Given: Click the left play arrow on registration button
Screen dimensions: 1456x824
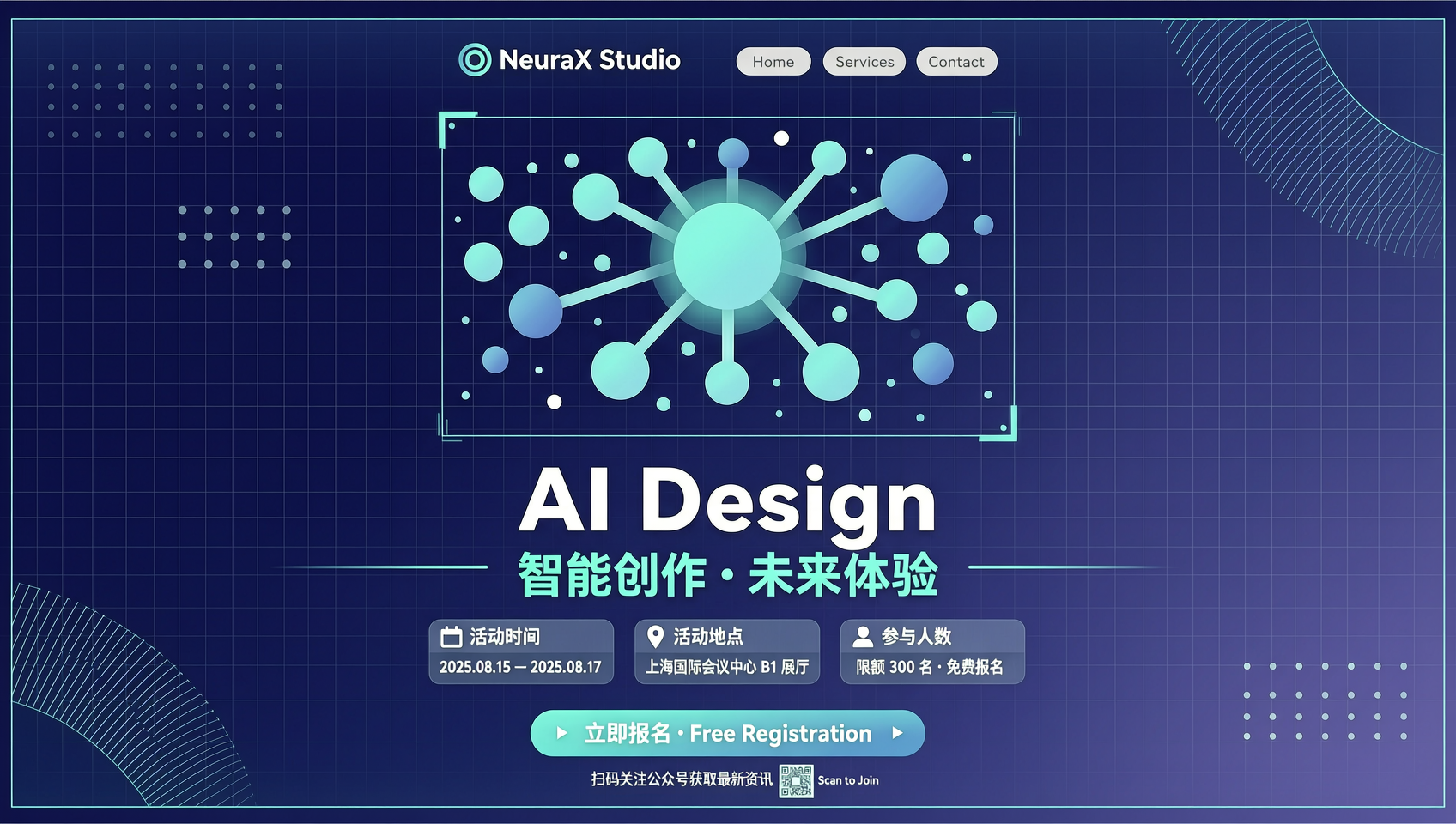Looking at the screenshot, I should click(x=561, y=733).
